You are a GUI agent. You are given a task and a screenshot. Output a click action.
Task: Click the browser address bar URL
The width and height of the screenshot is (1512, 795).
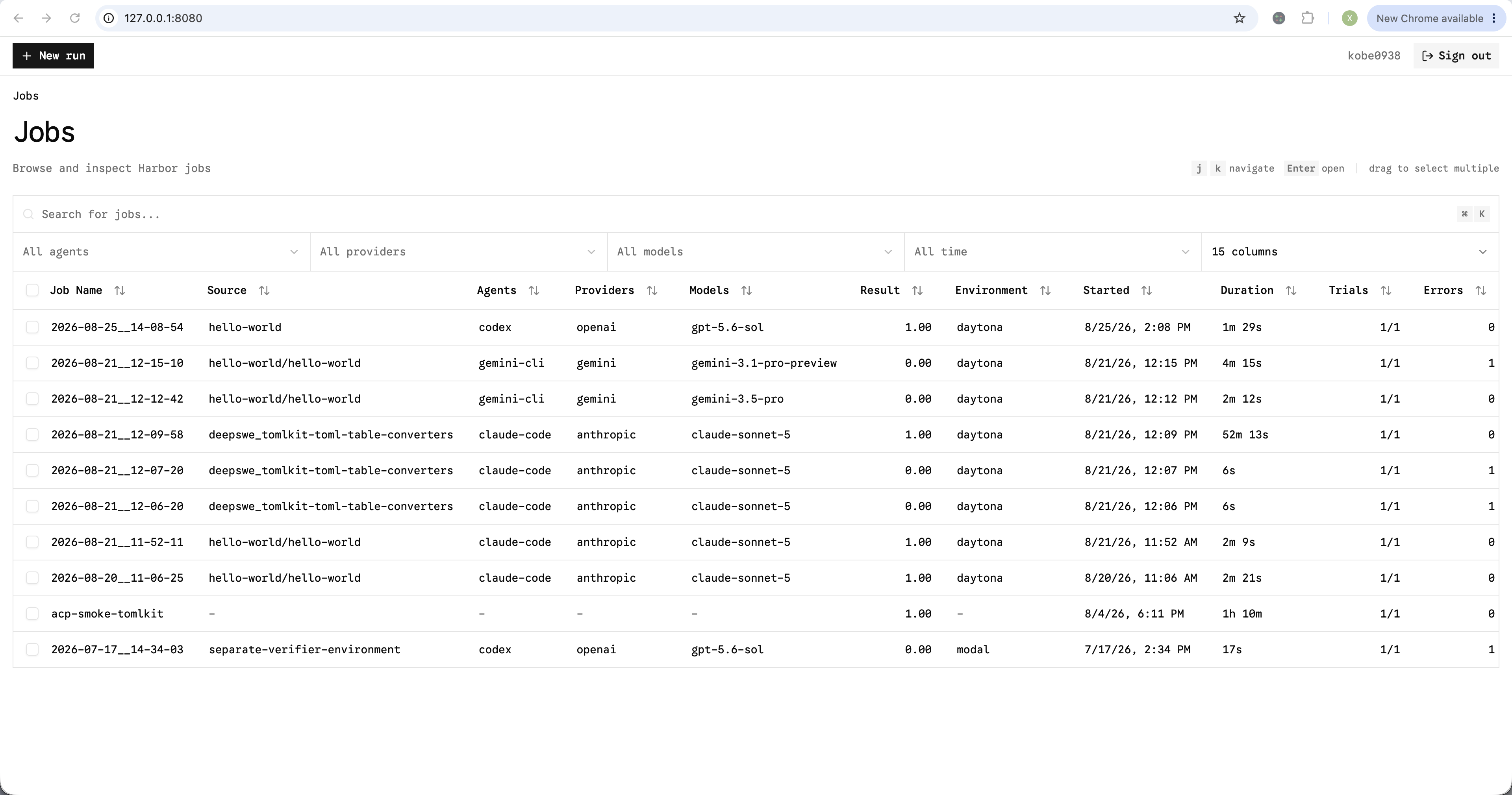pos(163,18)
